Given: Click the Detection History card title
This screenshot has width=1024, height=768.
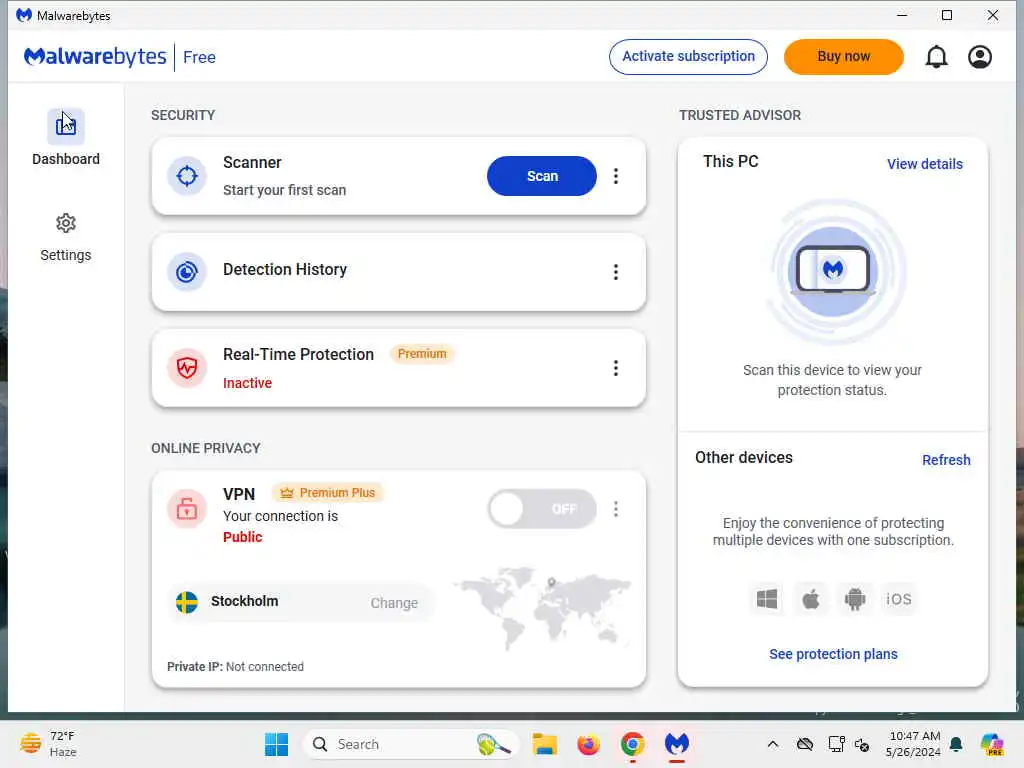Looking at the screenshot, I should [x=285, y=269].
